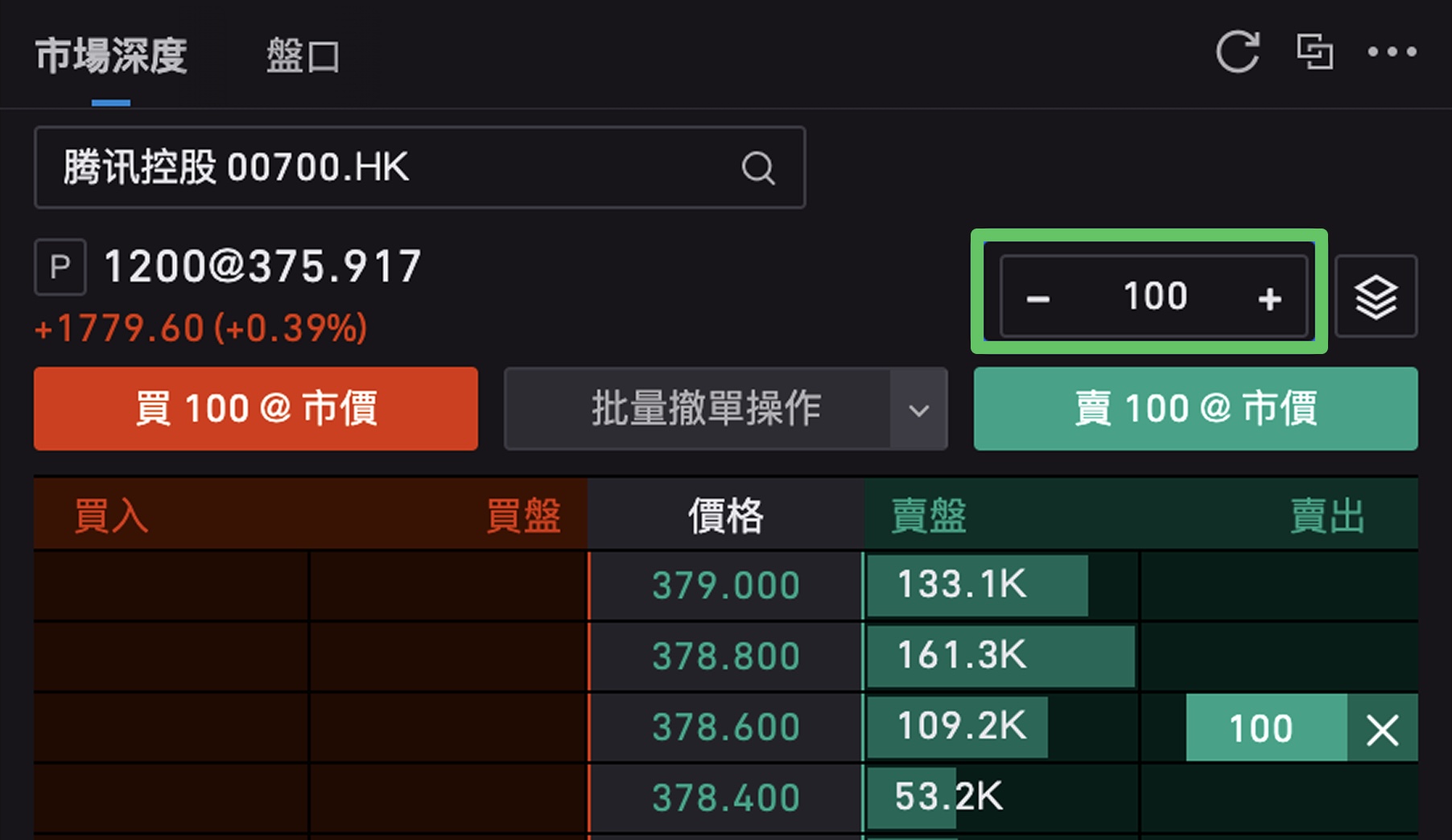This screenshot has height=840, width=1452.
Task: Click the 161.3K ask volume bar
Action: pos(1000,656)
